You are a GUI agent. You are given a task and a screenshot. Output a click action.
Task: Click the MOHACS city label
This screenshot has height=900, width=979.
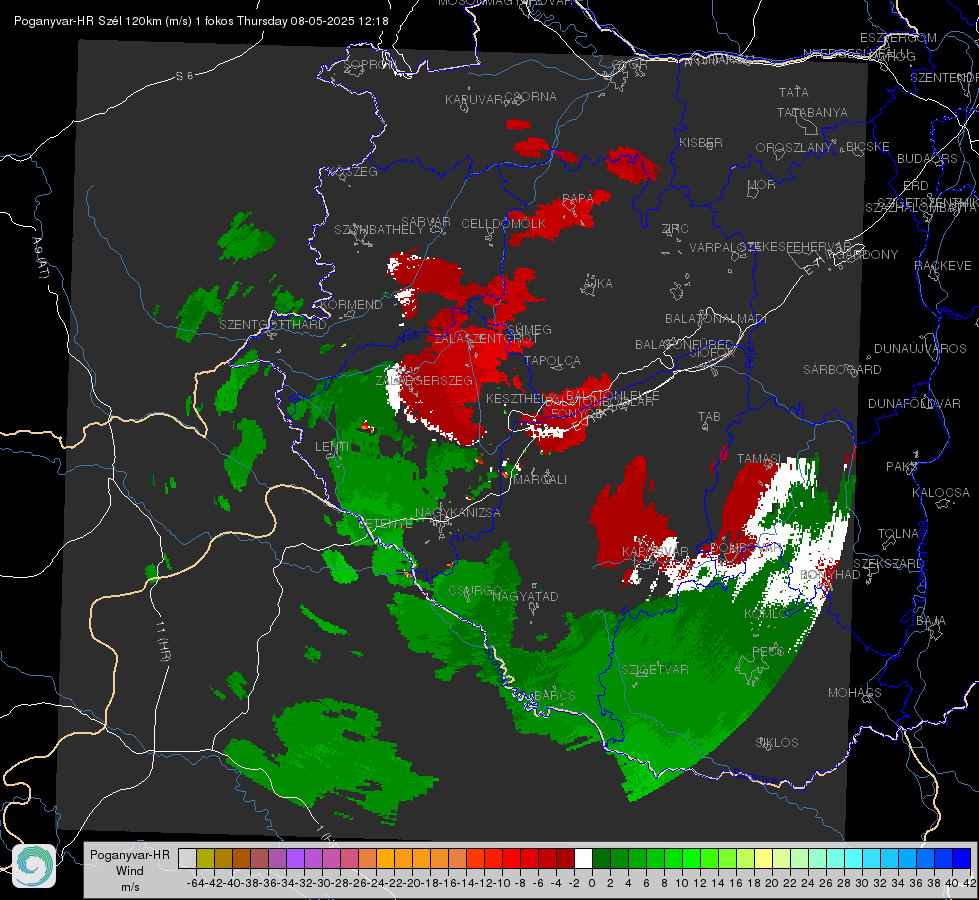tap(855, 693)
